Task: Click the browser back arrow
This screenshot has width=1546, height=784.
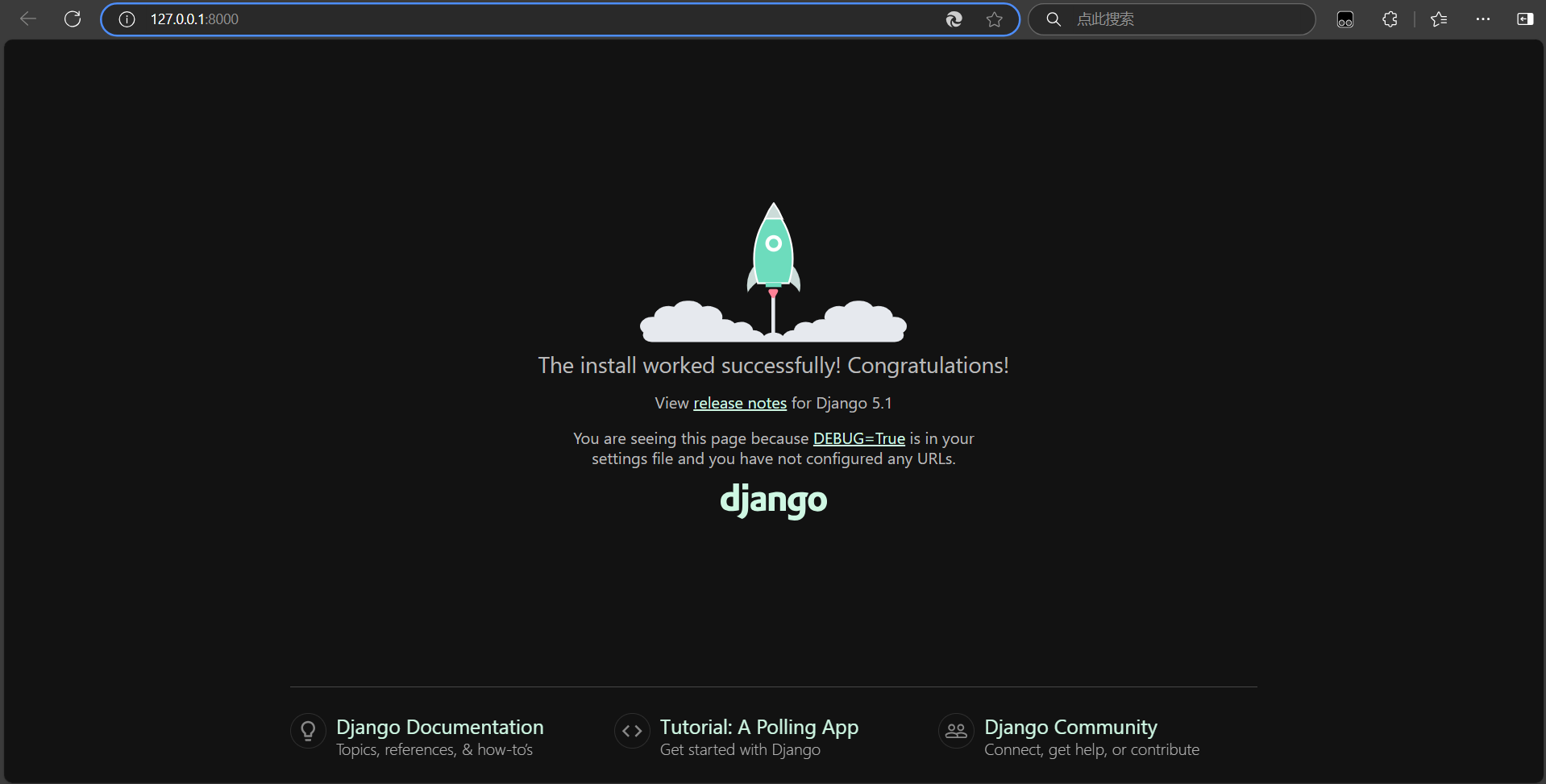Action: click(28, 19)
